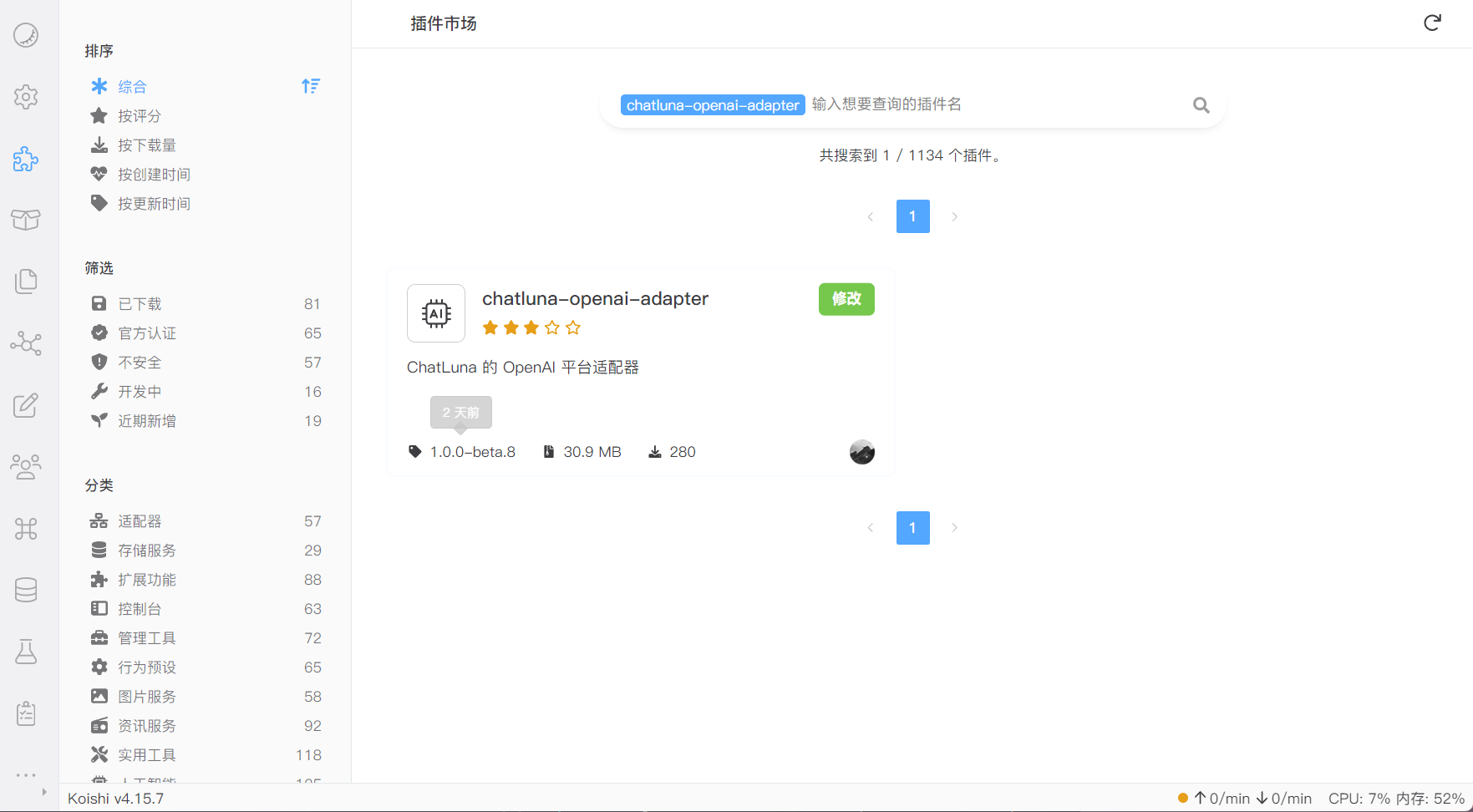Viewport: 1473px width, 812px height.
Task: Expand the sidebar via bottom-left arrow
Action: (44, 792)
